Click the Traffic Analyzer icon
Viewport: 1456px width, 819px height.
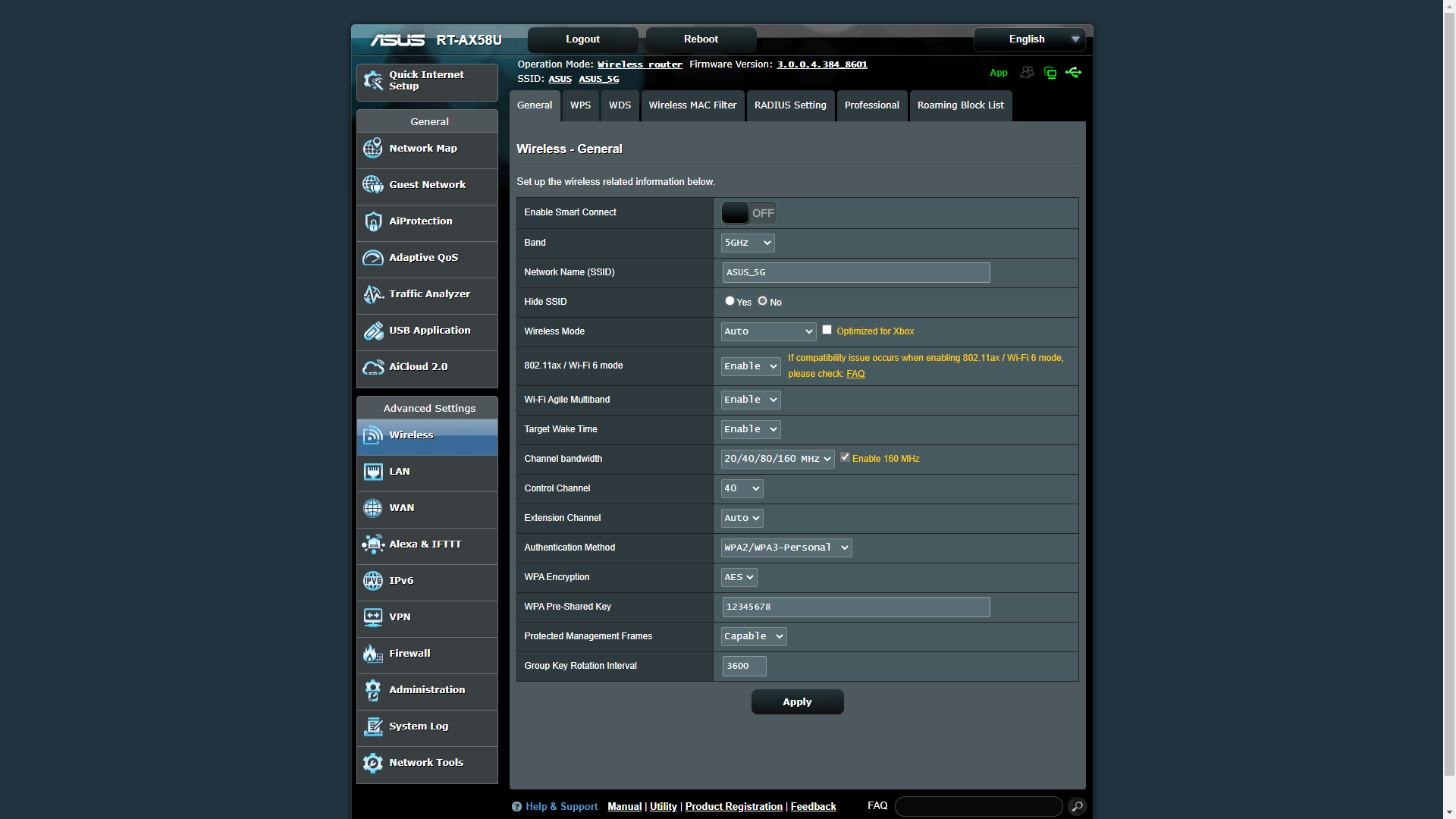(372, 294)
